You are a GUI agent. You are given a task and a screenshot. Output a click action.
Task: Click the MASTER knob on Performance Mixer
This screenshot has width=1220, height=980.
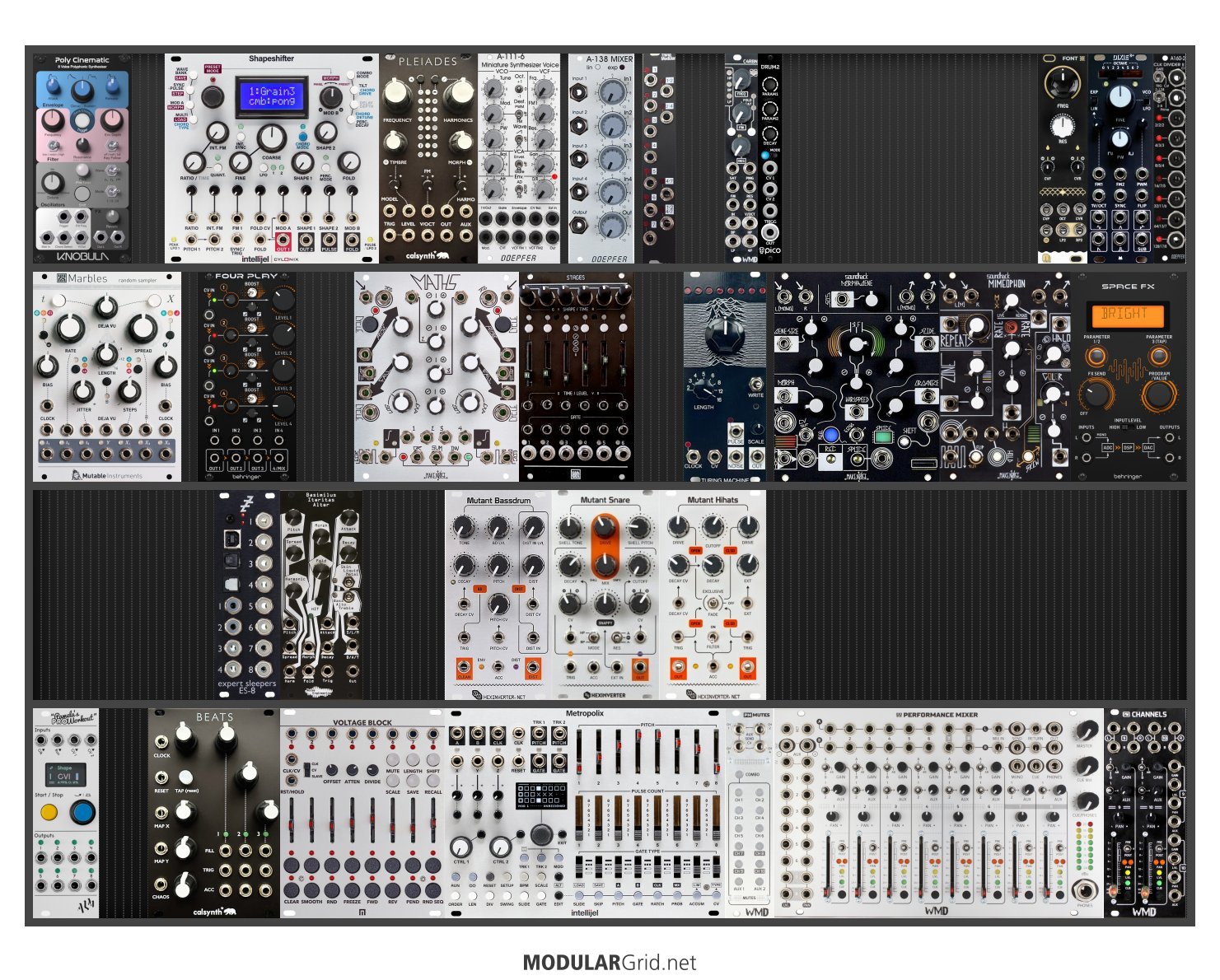(1086, 730)
